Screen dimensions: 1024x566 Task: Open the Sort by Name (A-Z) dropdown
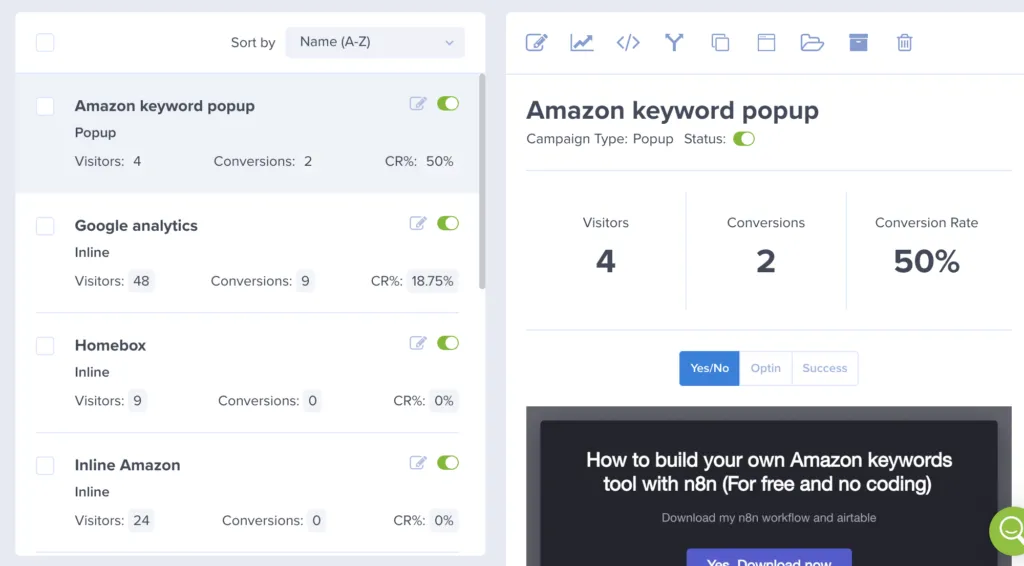pyautogui.click(x=375, y=42)
